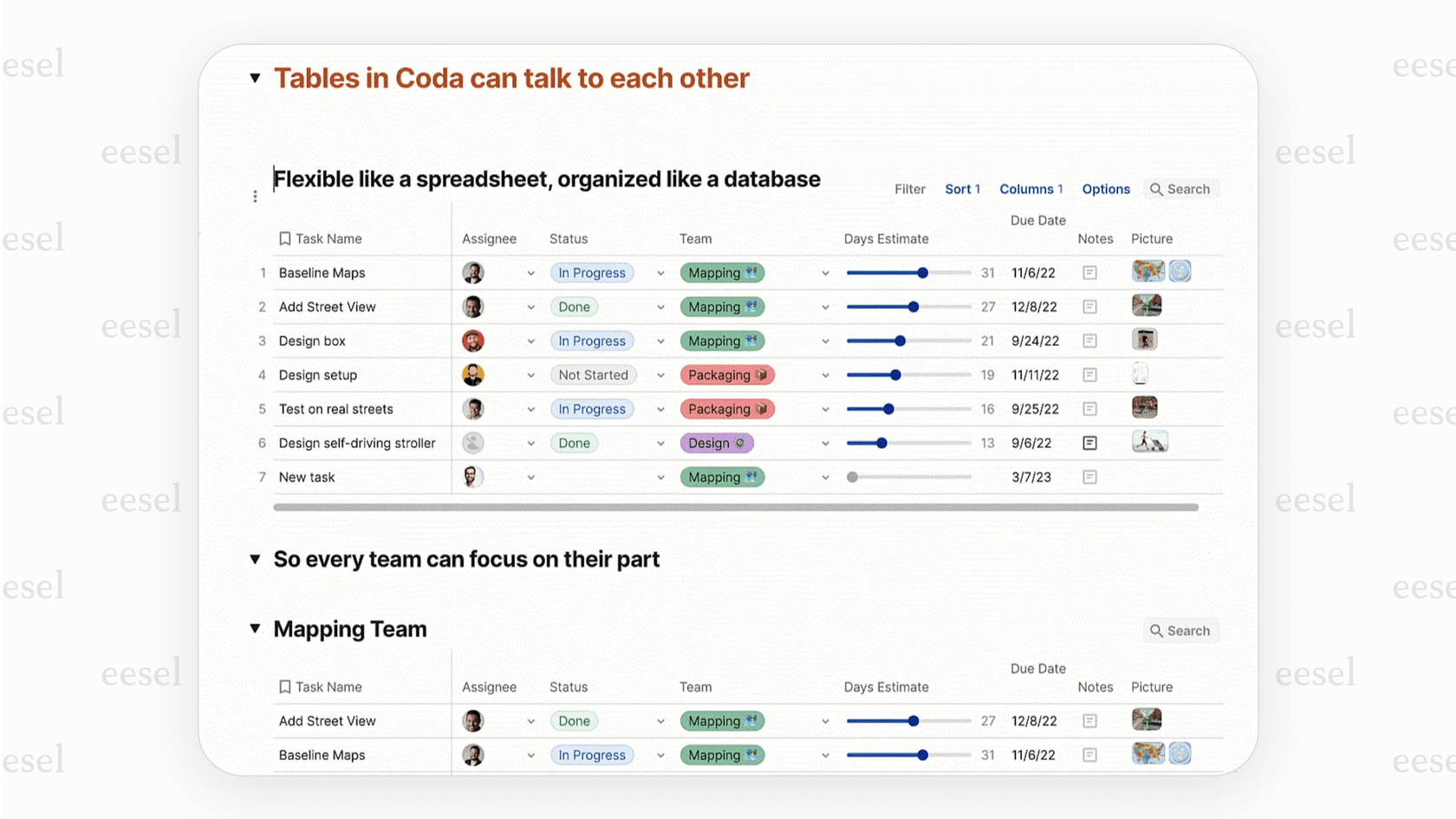Open notes for the Baseline Maps task

coord(1089,272)
